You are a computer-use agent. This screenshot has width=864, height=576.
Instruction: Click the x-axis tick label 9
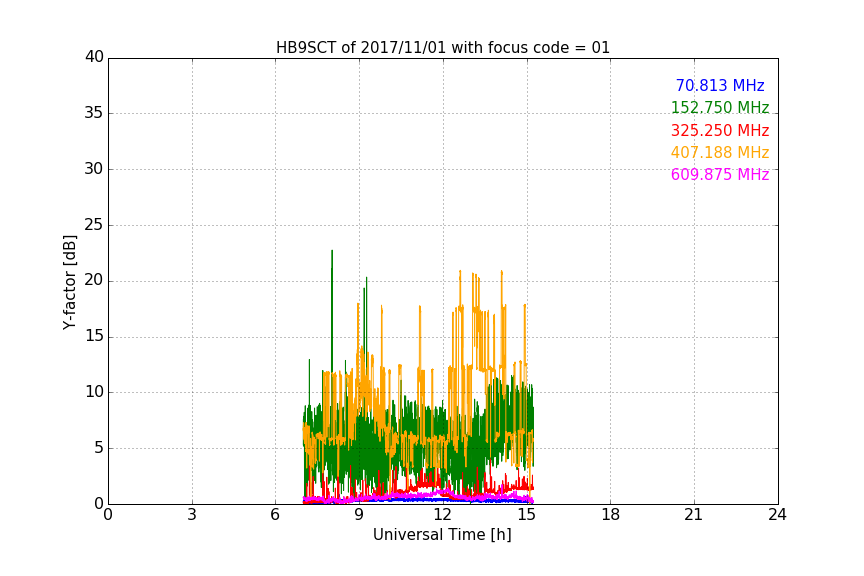(359, 515)
